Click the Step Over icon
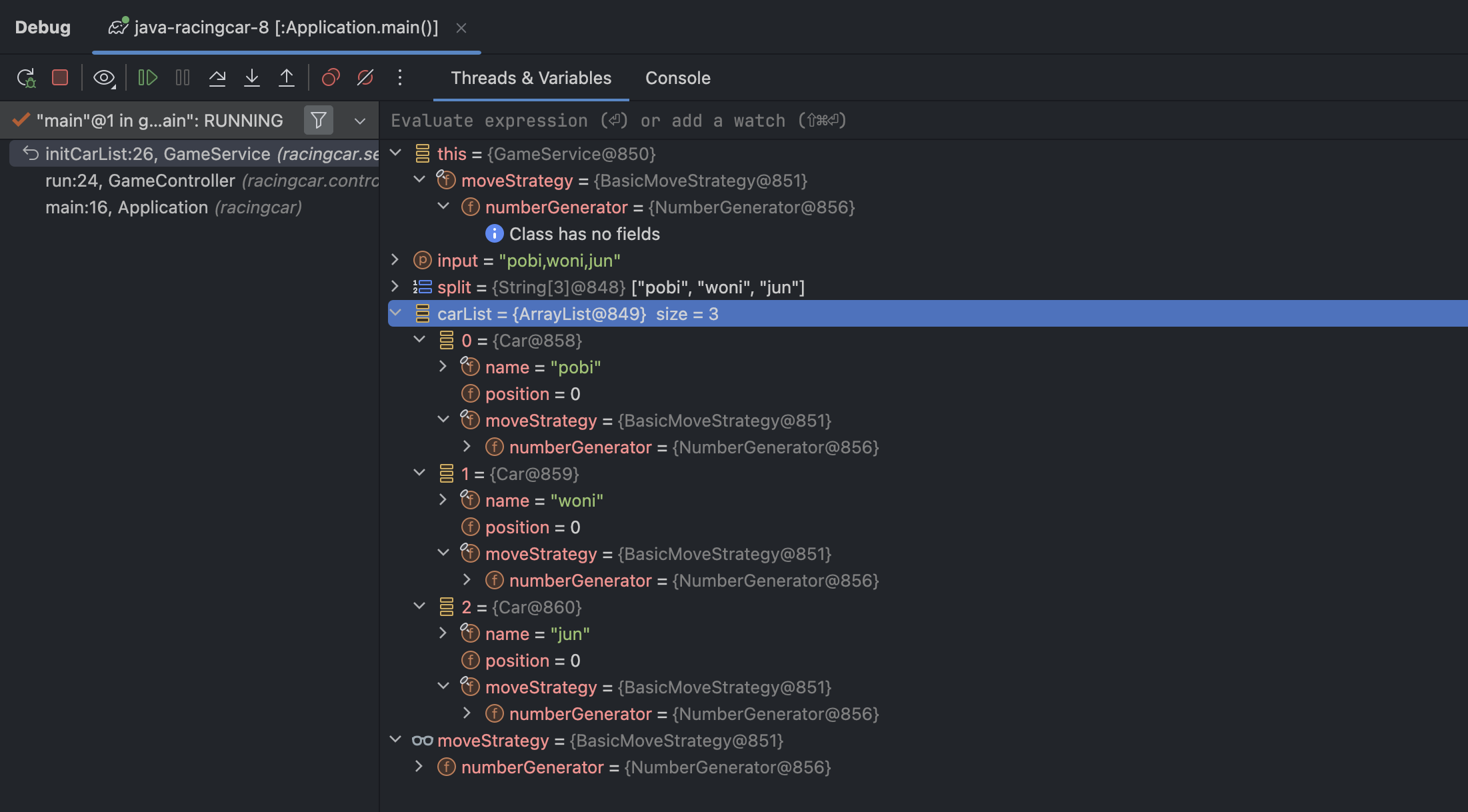Viewport: 1468px width, 812px height. coord(217,78)
